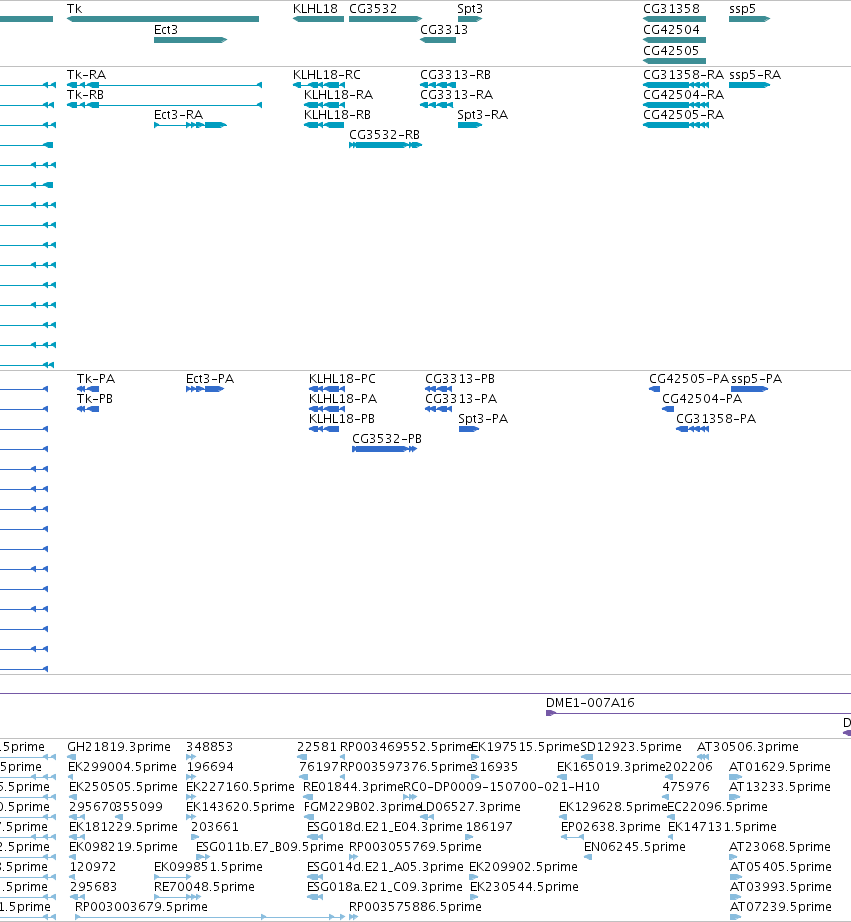Image resolution: width=851 pixels, height=922 pixels.
Task: Click EST label GH21819.3prime
Action: pyautogui.click(x=119, y=747)
